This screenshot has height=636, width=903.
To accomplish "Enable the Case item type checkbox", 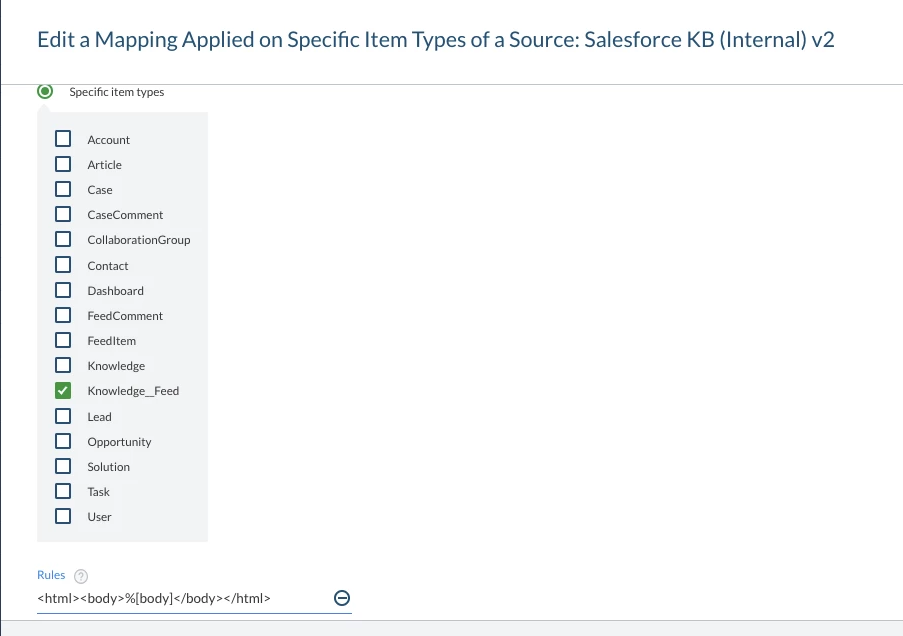I will pyautogui.click(x=63, y=188).
